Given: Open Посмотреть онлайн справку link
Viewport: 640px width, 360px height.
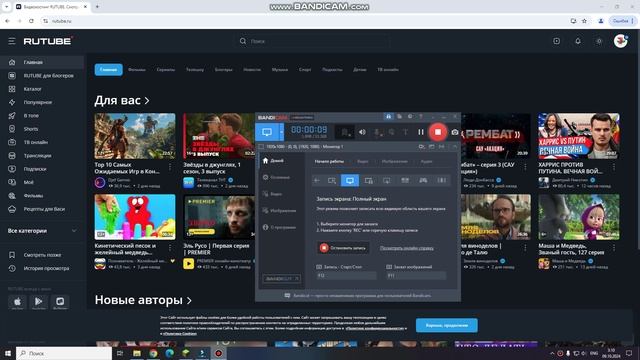Looking at the screenshot, I should 407,248.
